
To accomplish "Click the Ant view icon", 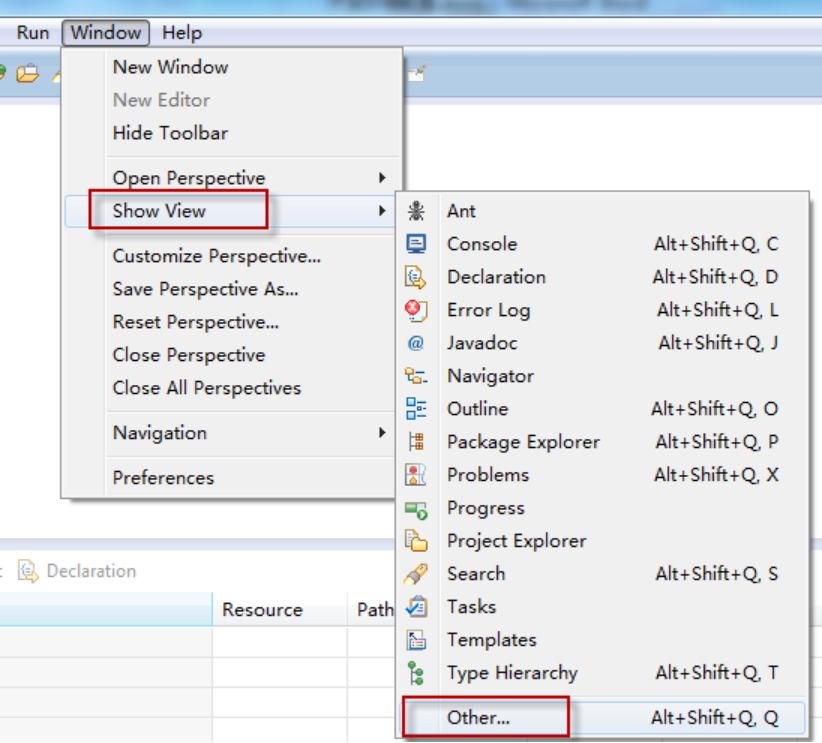I will tap(416, 211).
